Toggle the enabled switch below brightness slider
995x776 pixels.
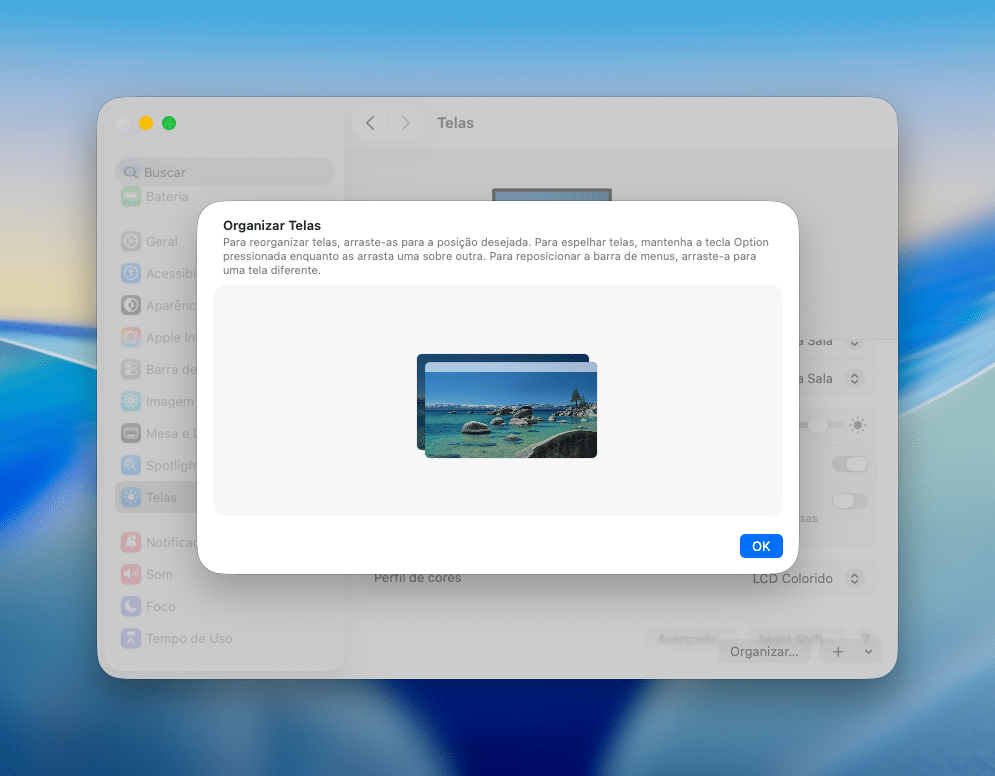pyautogui.click(x=850, y=464)
